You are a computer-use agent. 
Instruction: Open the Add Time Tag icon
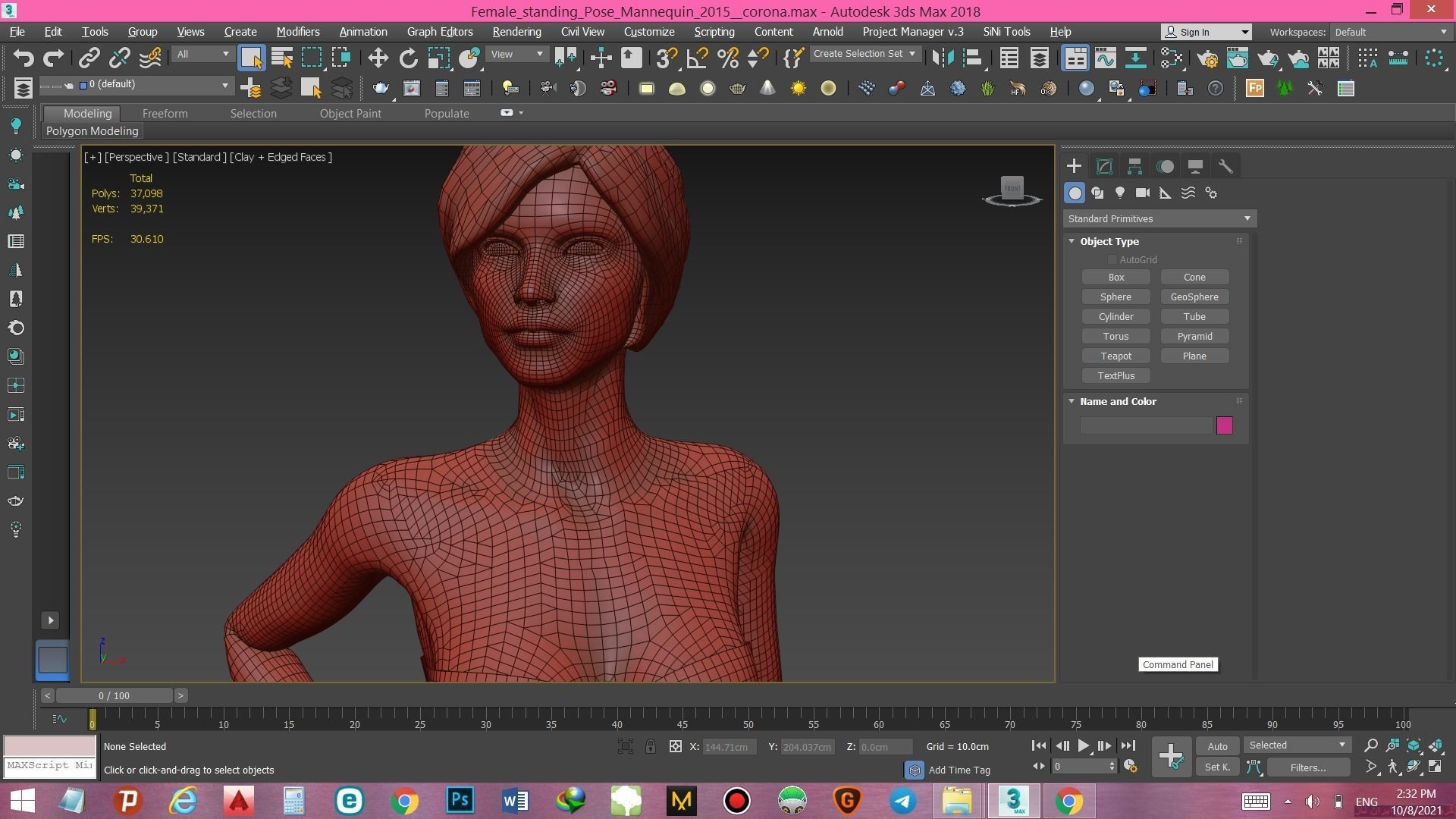coord(915,770)
